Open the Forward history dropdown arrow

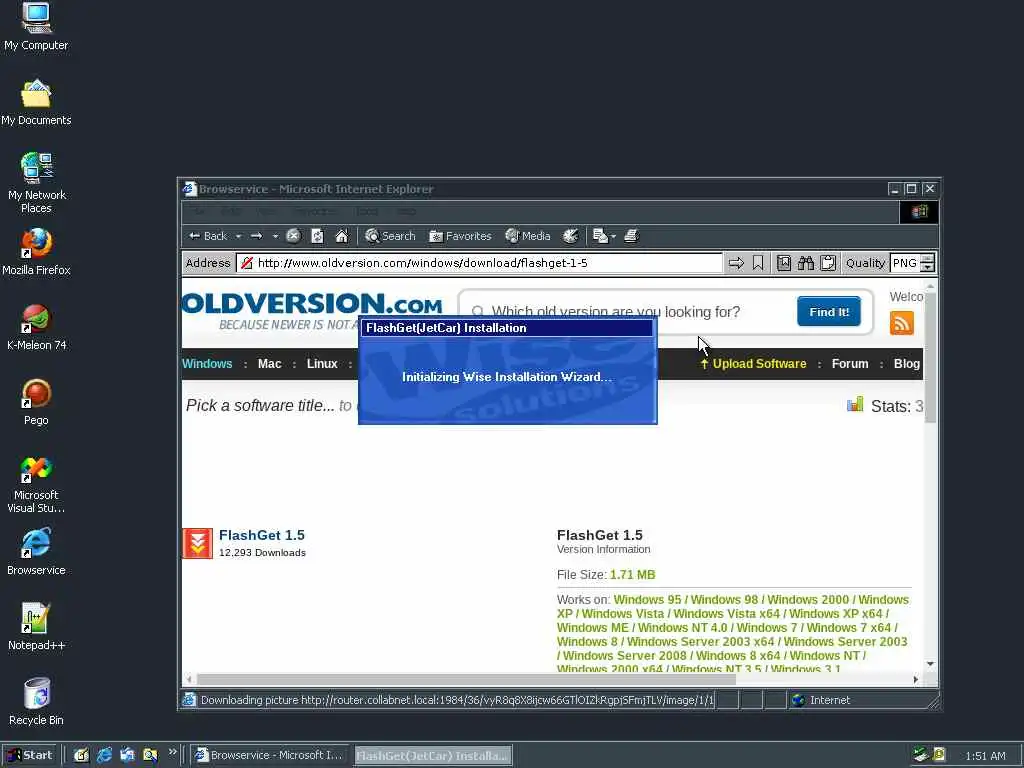tap(276, 236)
